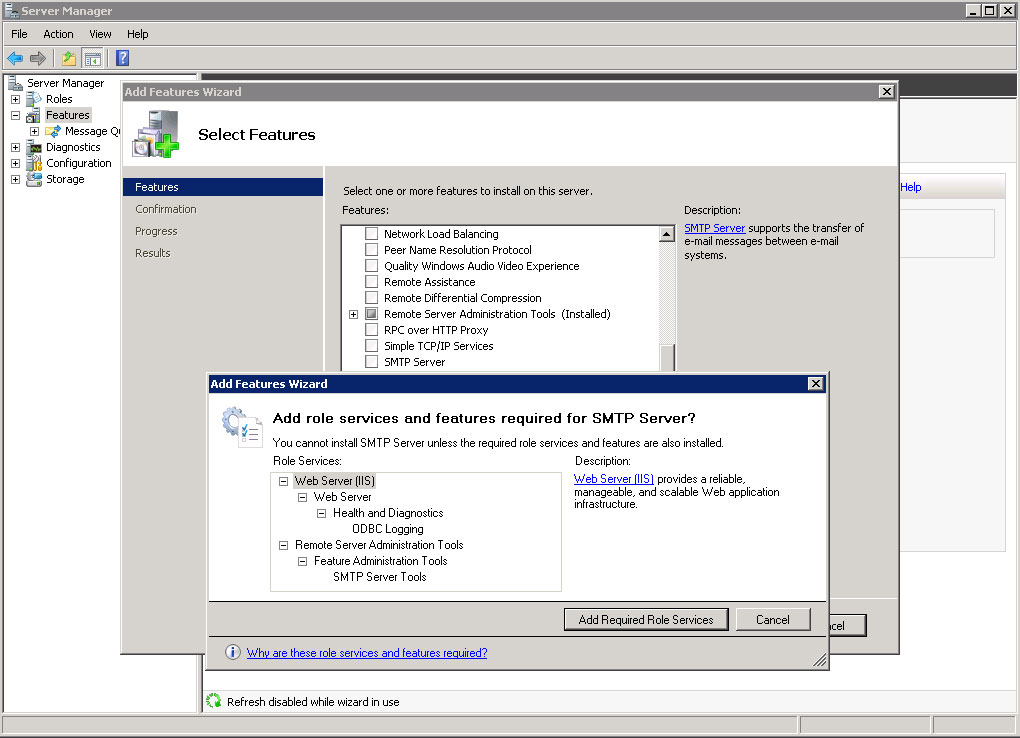Expand the Message Queuing tree node
Viewport: 1020px width, 738px height.
[x=34, y=131]
